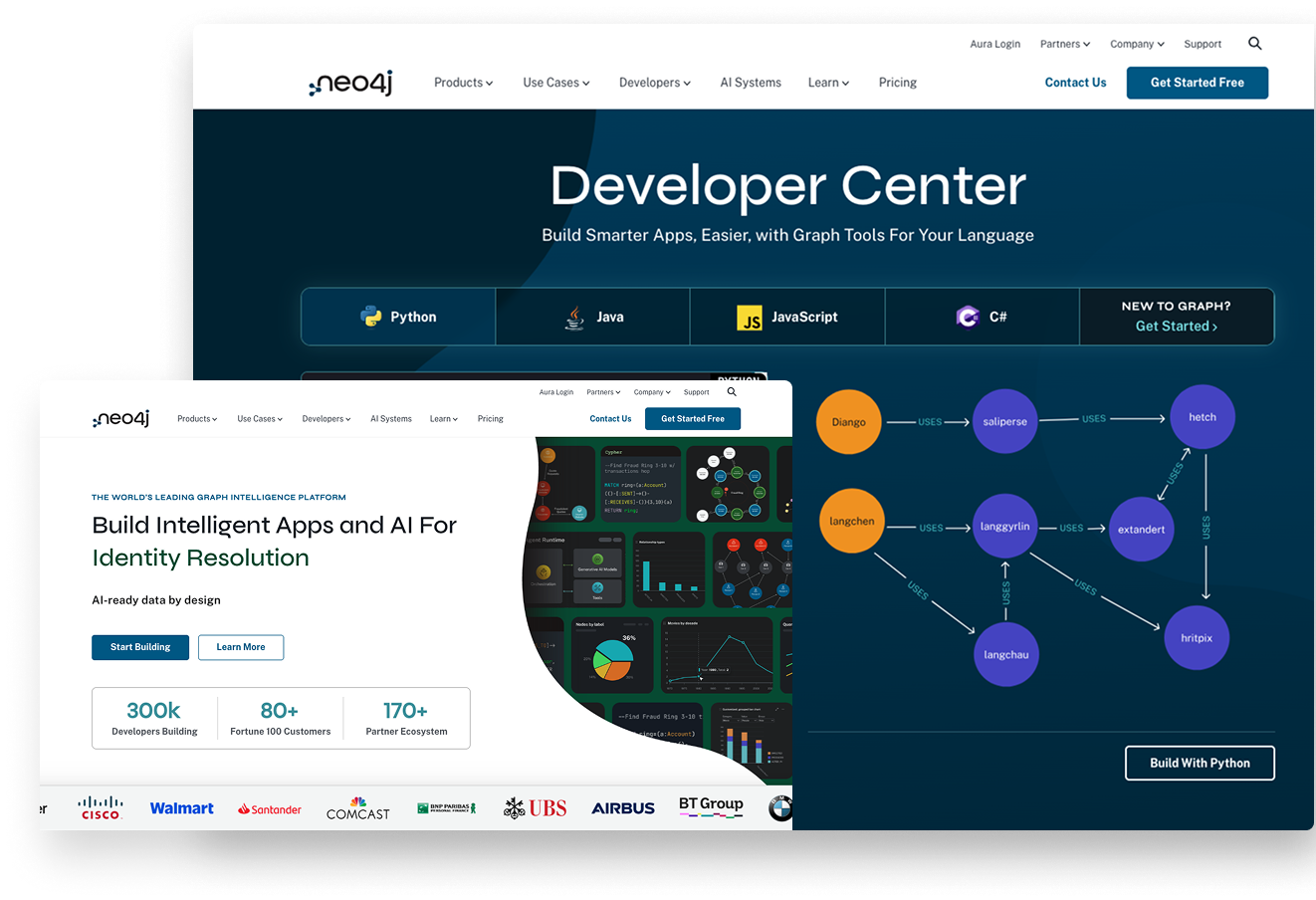
Task: Click the Neo4j logo in the top navigation
Action: pos(349,85)
